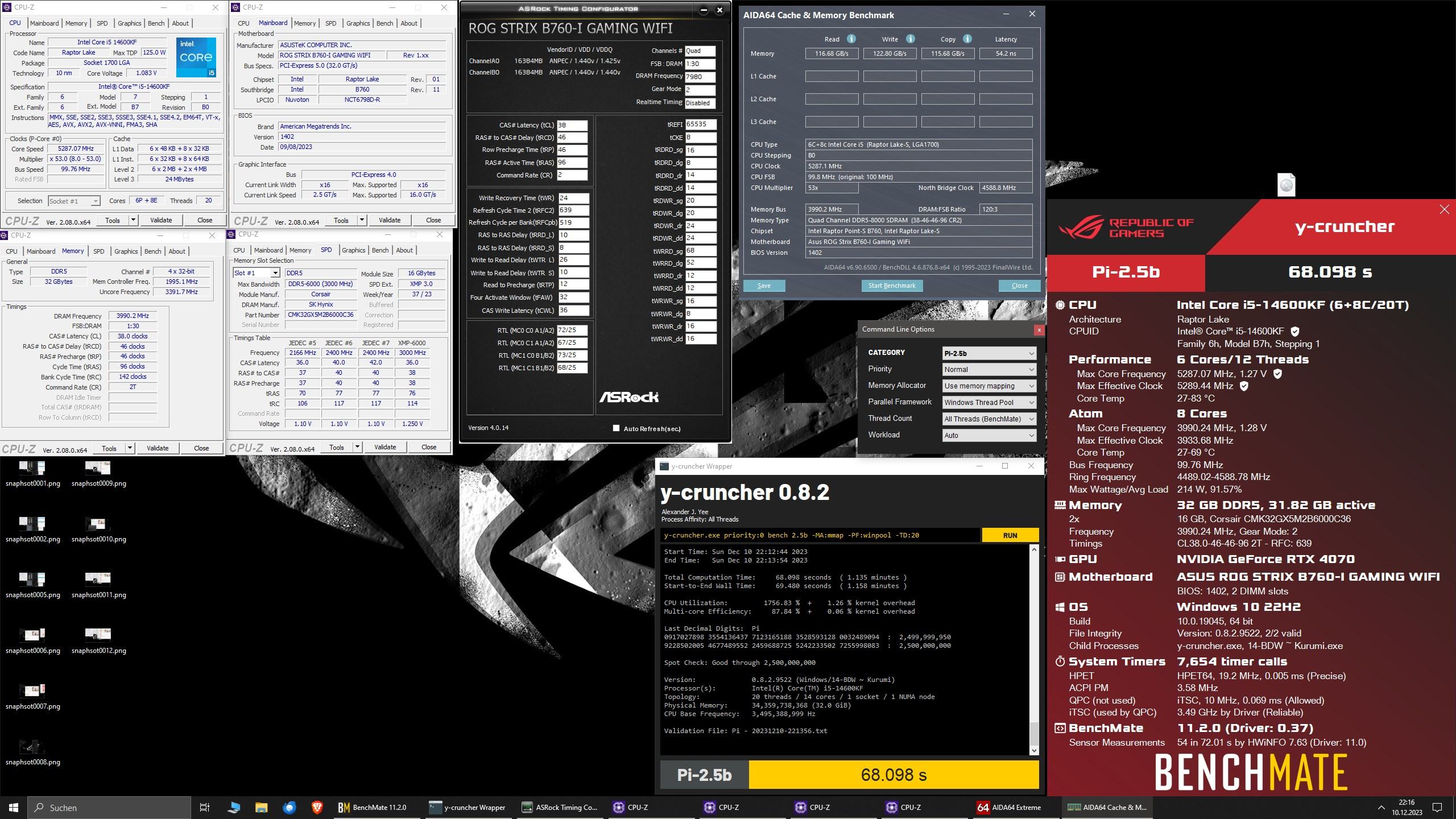Click Save in AIDA64 benchmark window
This screenshot has width=1456, height=819.
(764, 286)
